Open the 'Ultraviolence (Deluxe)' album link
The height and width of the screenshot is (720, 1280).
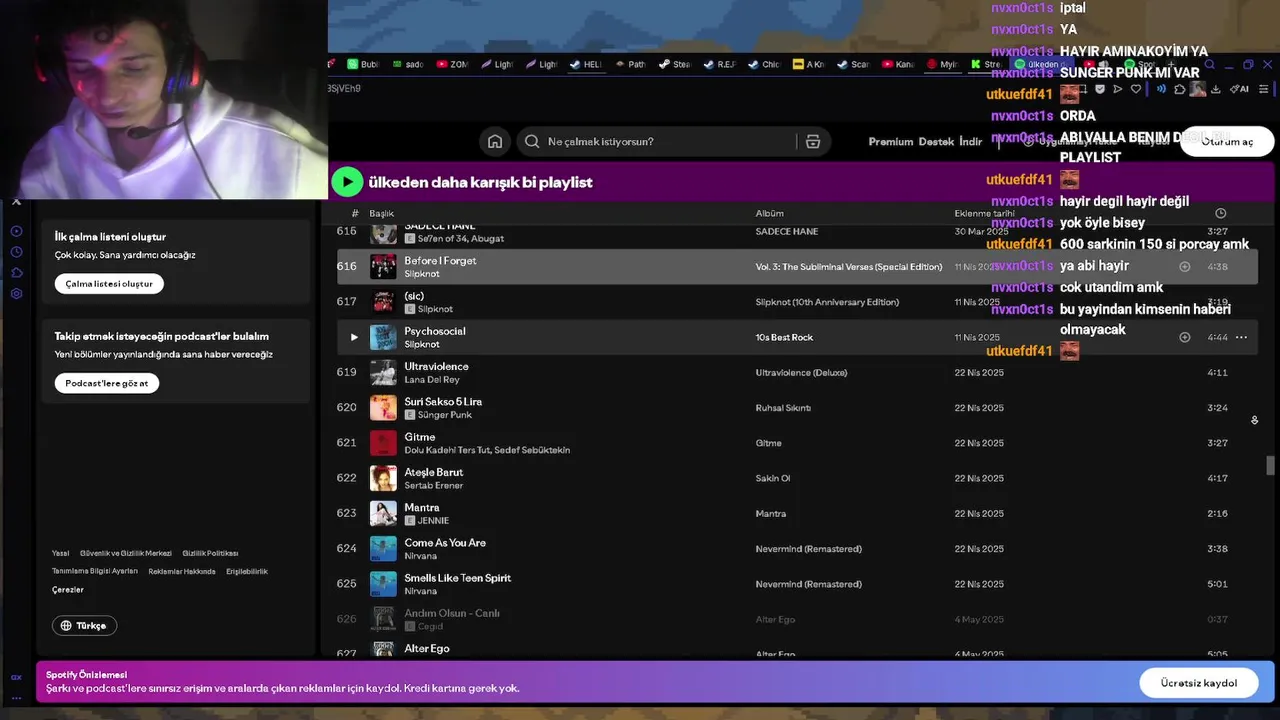click(801, 372)
